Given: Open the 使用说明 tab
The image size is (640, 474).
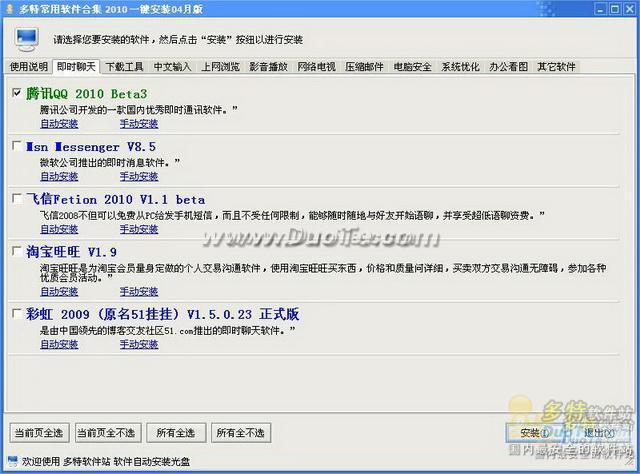Looking at the screenshot, I should 29,67.
